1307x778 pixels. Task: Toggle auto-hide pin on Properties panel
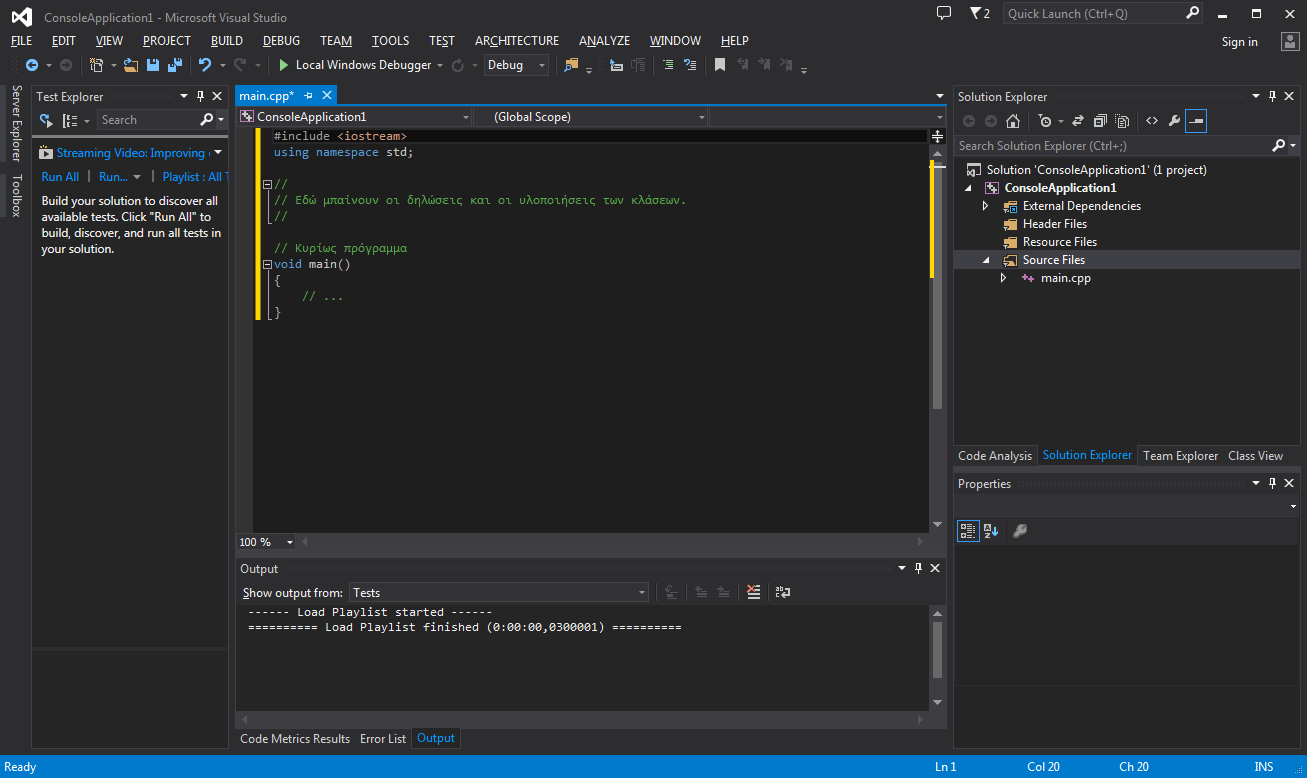point(1273,483)
